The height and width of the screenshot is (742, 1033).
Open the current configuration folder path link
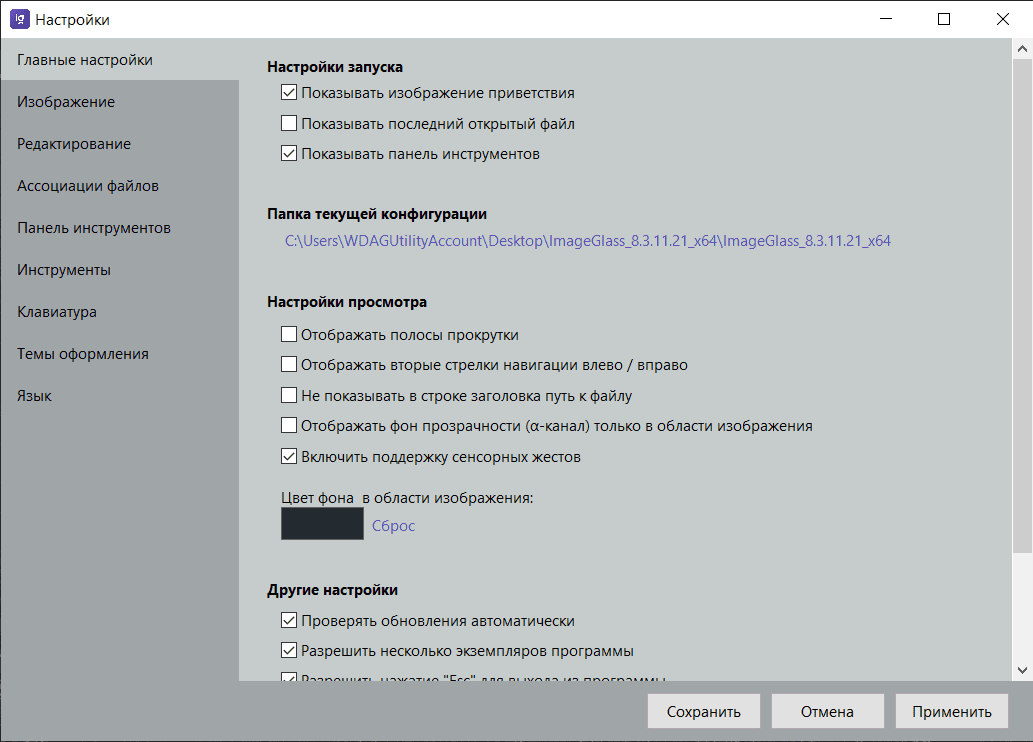point(588,241)
